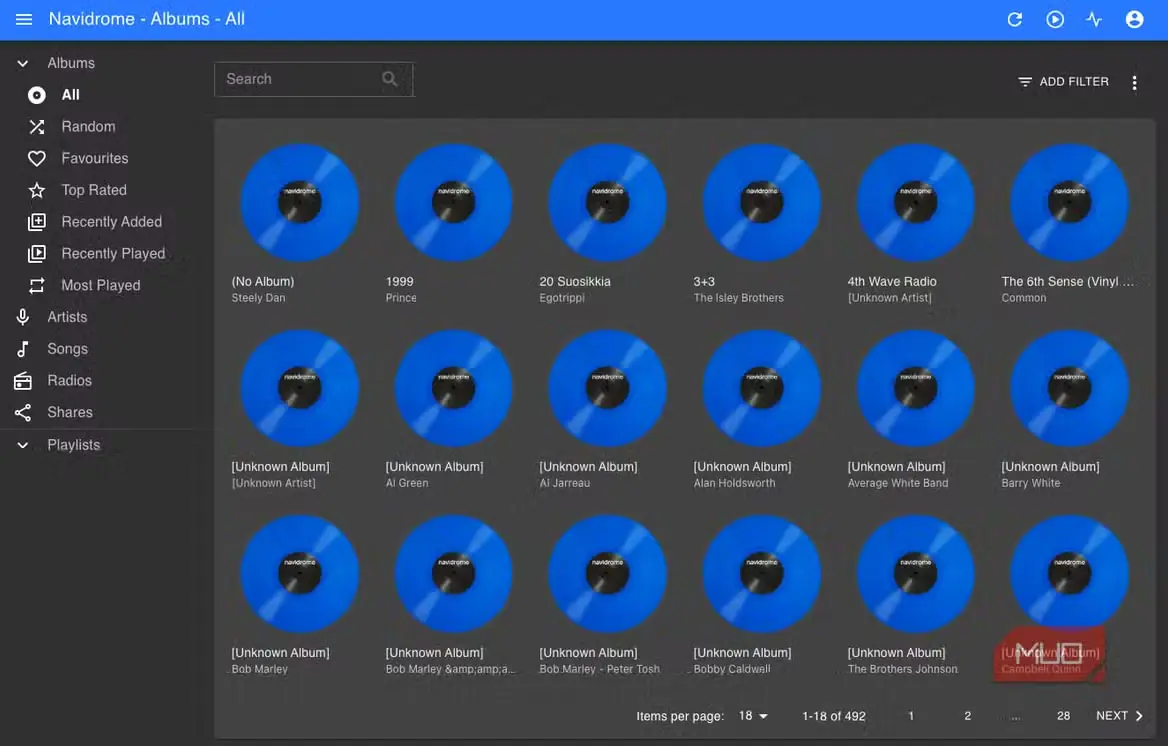Open Random albums view
This screenshot has height=746, width=1168.
(88, 127)
